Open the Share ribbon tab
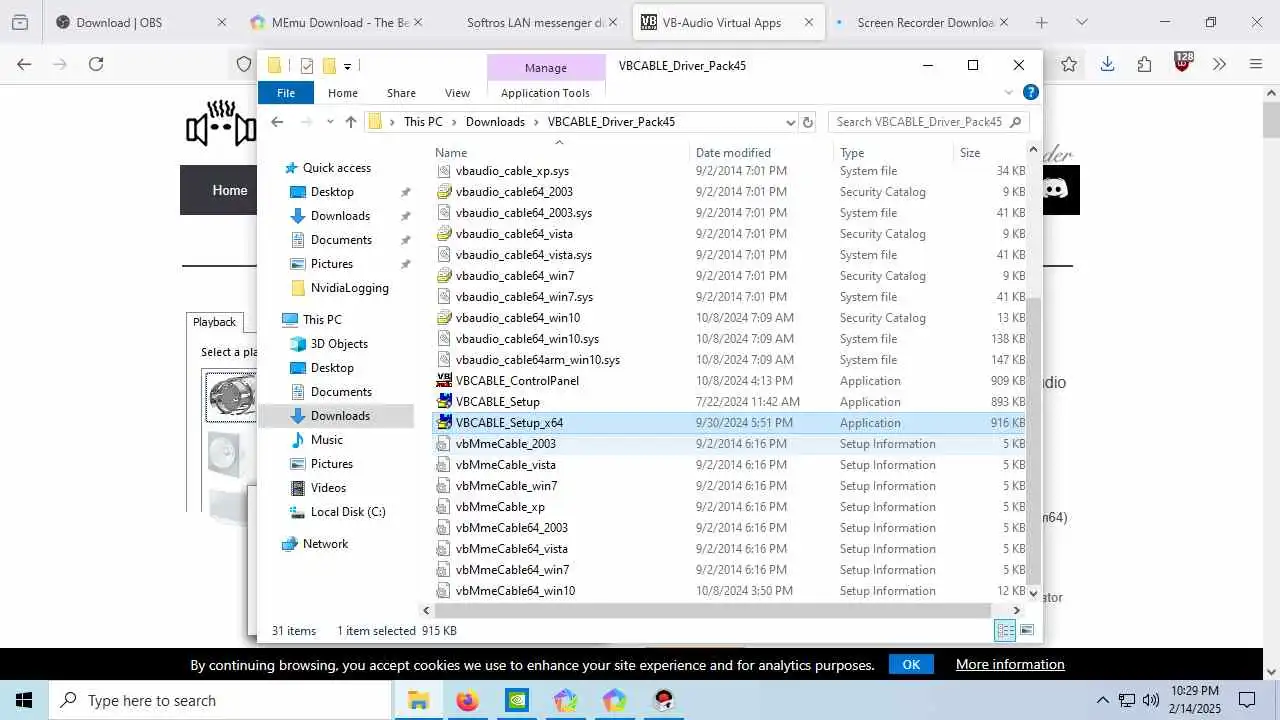Image resolution: width=1280 pixels, height=720 pixels. [401, 93]
